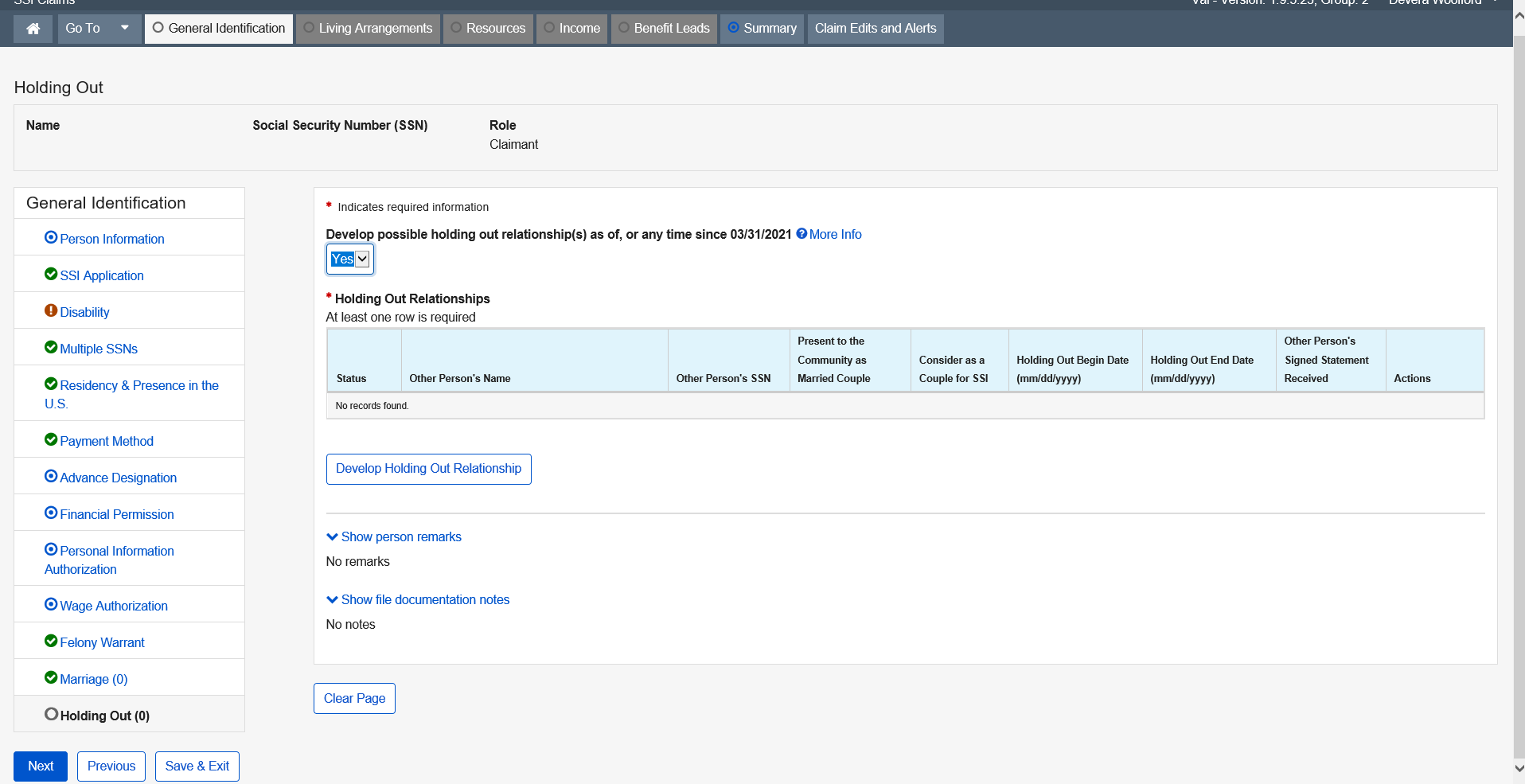Select the Living Arrangements radio indicator
The height and width of the screenshot is (784, 1525).
coord(309,28)
